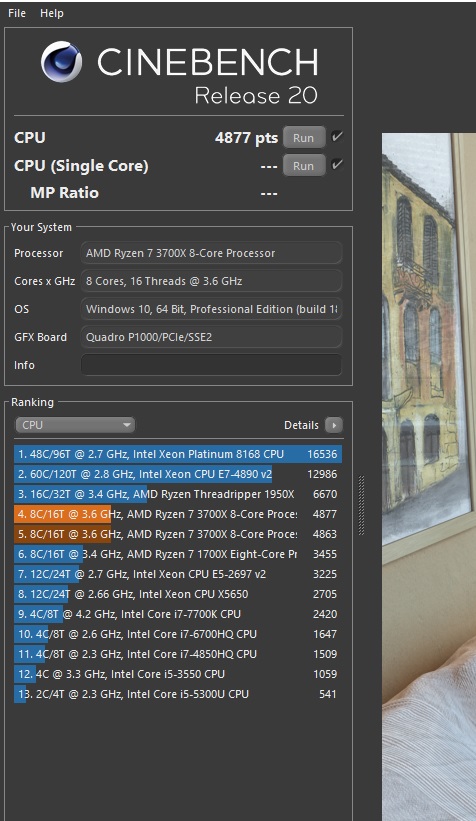The width and height of the screenshot is (476, 821).
Task: Toggle the CPU test checkbox
Action: (337, 137)
